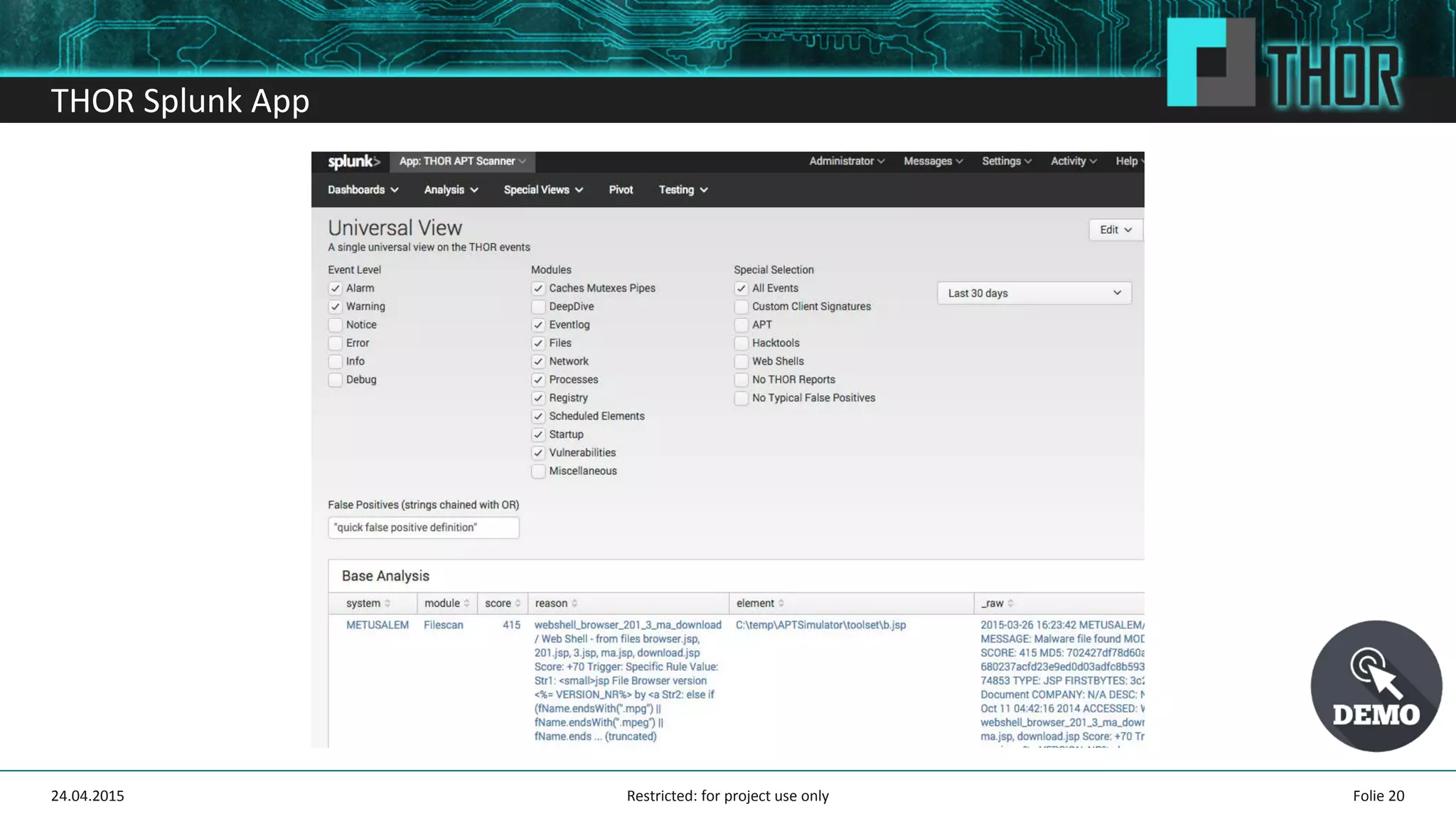This screenshot has width=1456, height=819.
Task: Enable the Info event level
Action: click(336, 362)
